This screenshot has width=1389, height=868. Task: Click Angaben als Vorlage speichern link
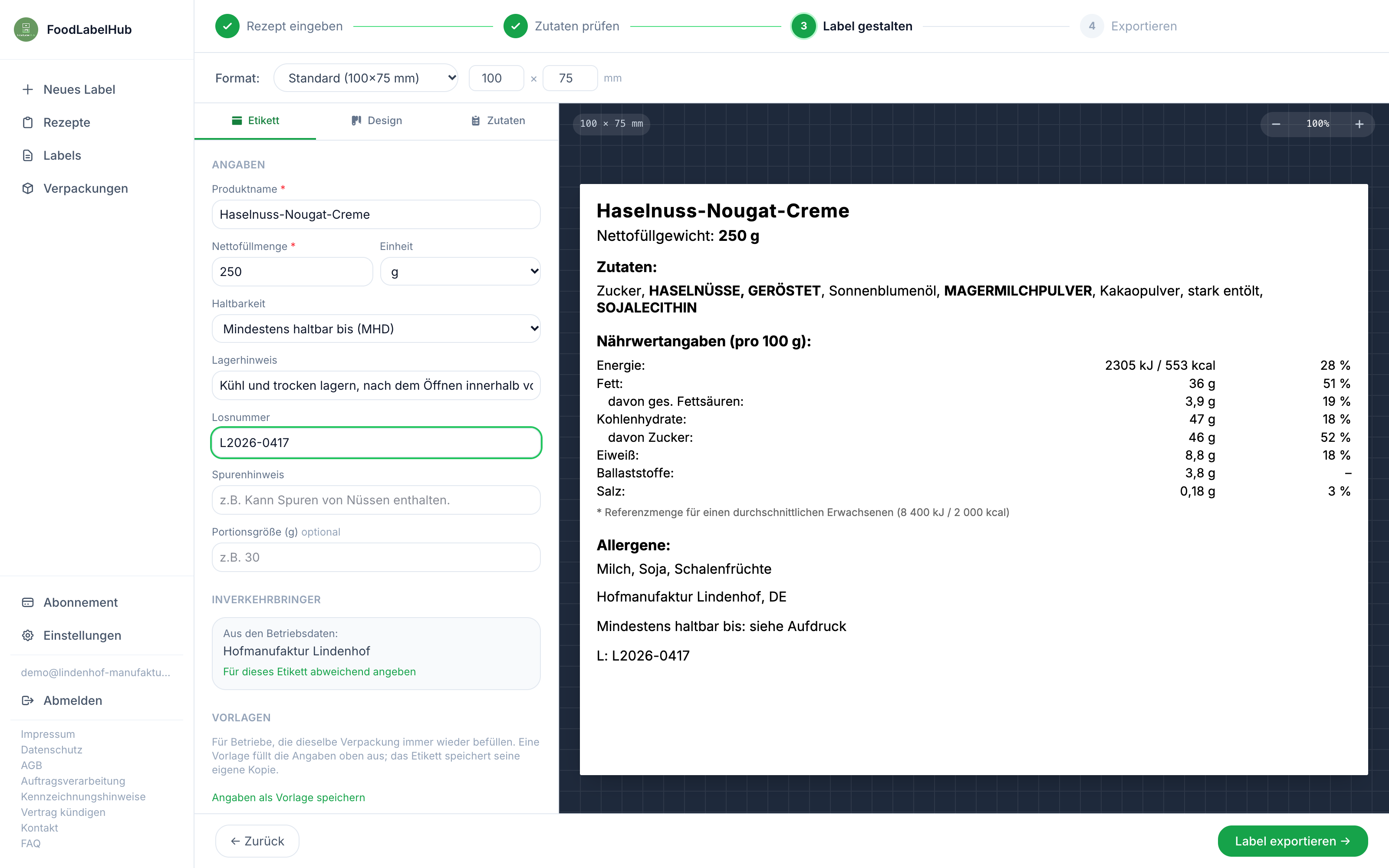pyautogui.click(x=288, y=797)
